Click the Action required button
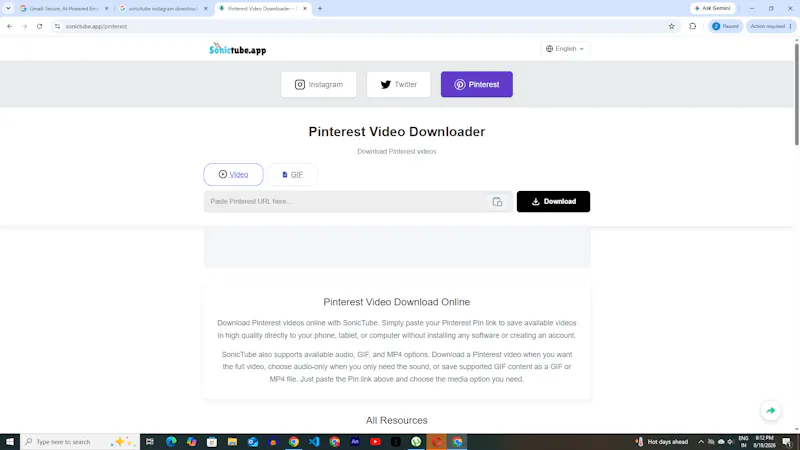Image resolution: width=800 pixels, height=450 pixels. point(770,26)
